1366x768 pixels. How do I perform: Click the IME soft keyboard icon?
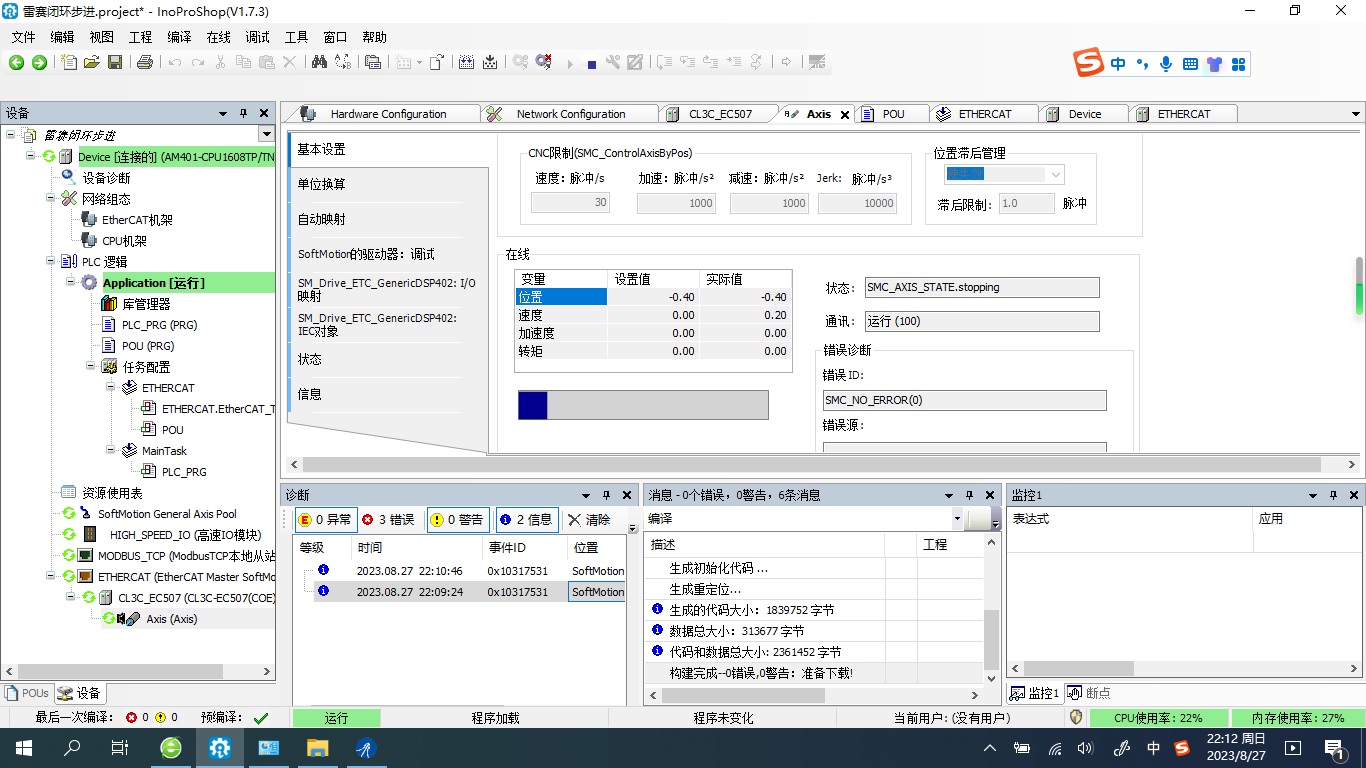click(1190, 64)
